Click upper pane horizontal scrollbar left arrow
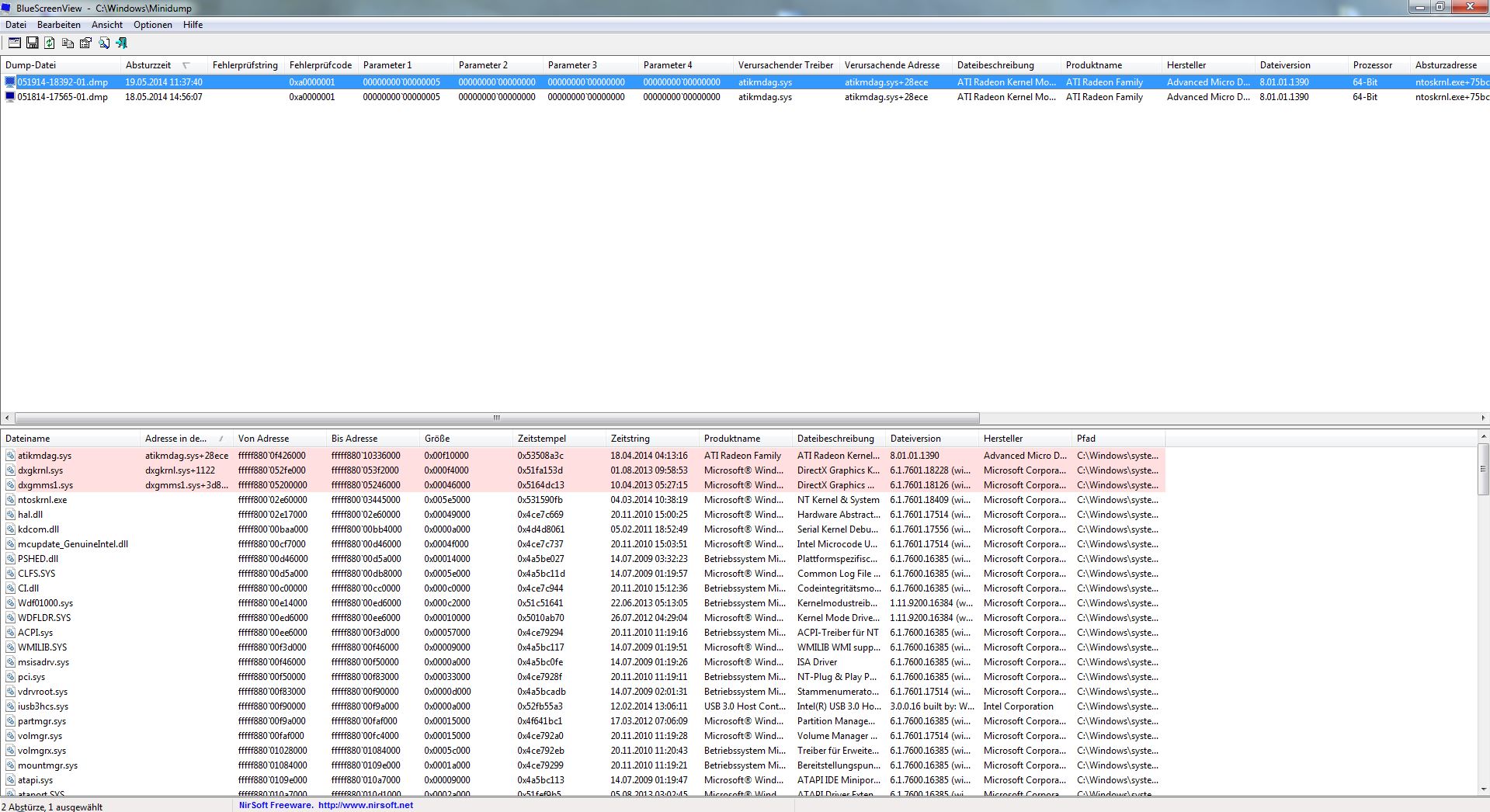 tap(7, 418)
